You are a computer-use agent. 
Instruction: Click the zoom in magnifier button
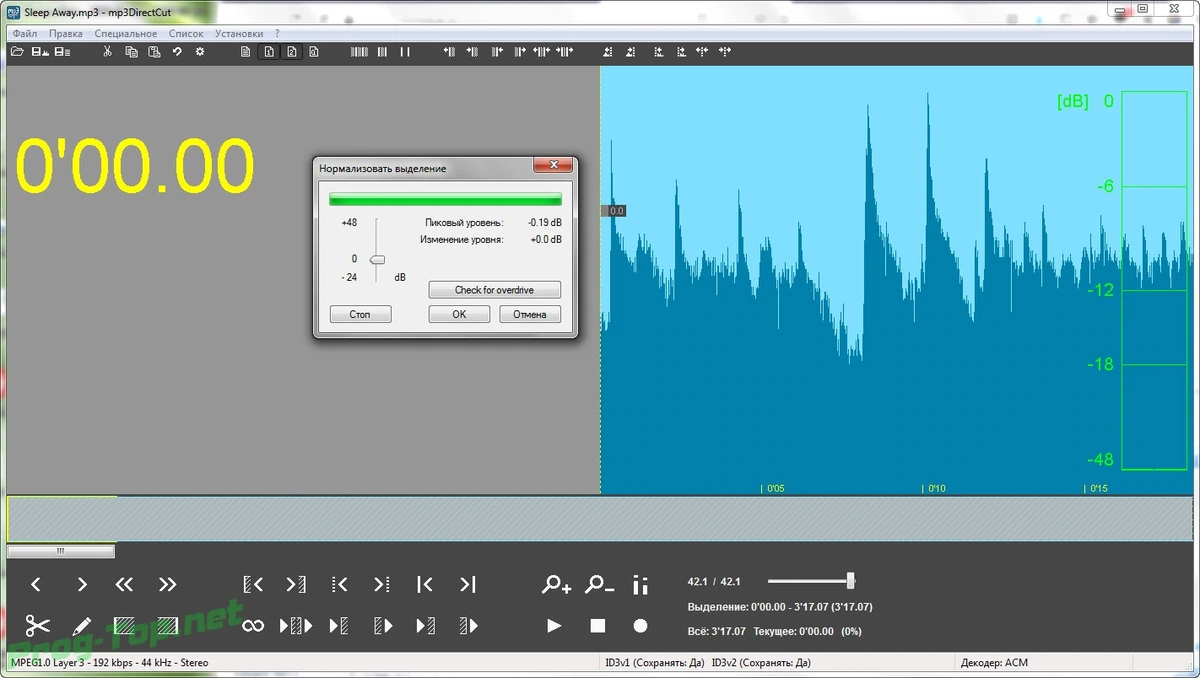pos(556,584)
